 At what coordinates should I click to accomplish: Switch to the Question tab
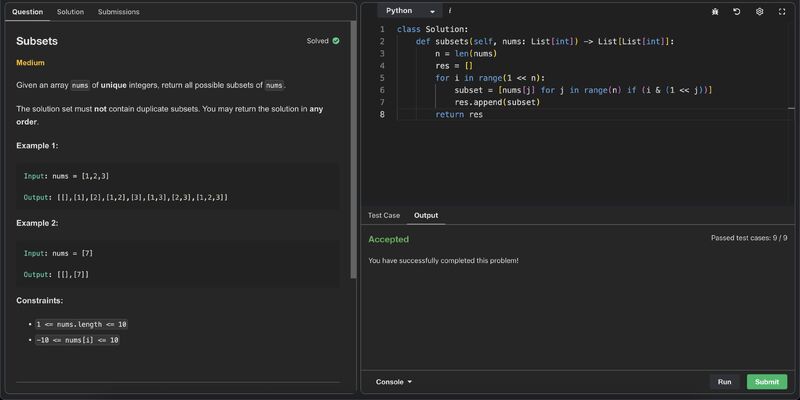click(28, 12)
